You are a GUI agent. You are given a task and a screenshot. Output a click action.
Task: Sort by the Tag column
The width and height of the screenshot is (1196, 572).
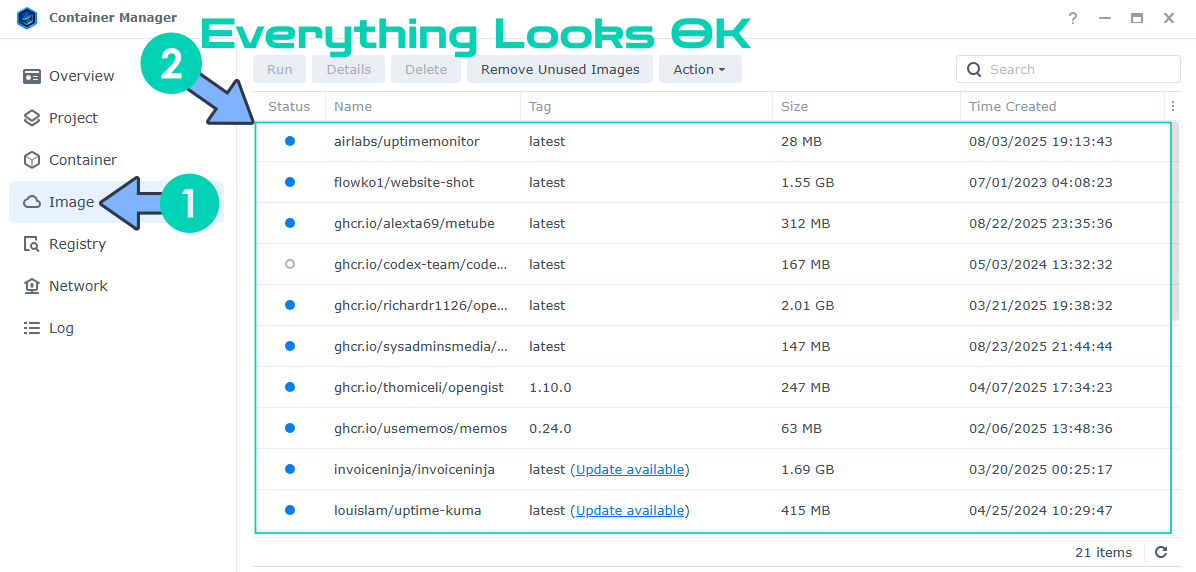tap(647, 106)
